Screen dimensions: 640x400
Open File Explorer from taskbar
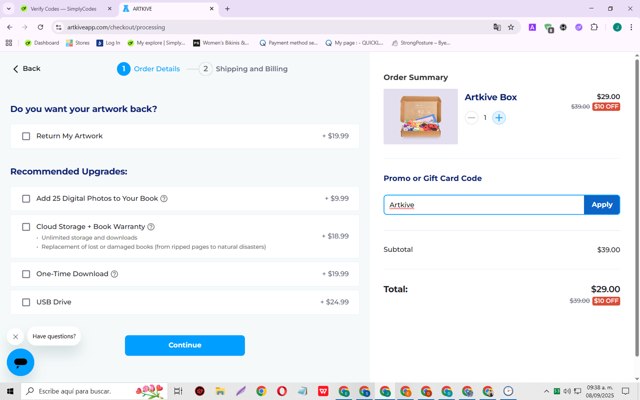[220, 391]
